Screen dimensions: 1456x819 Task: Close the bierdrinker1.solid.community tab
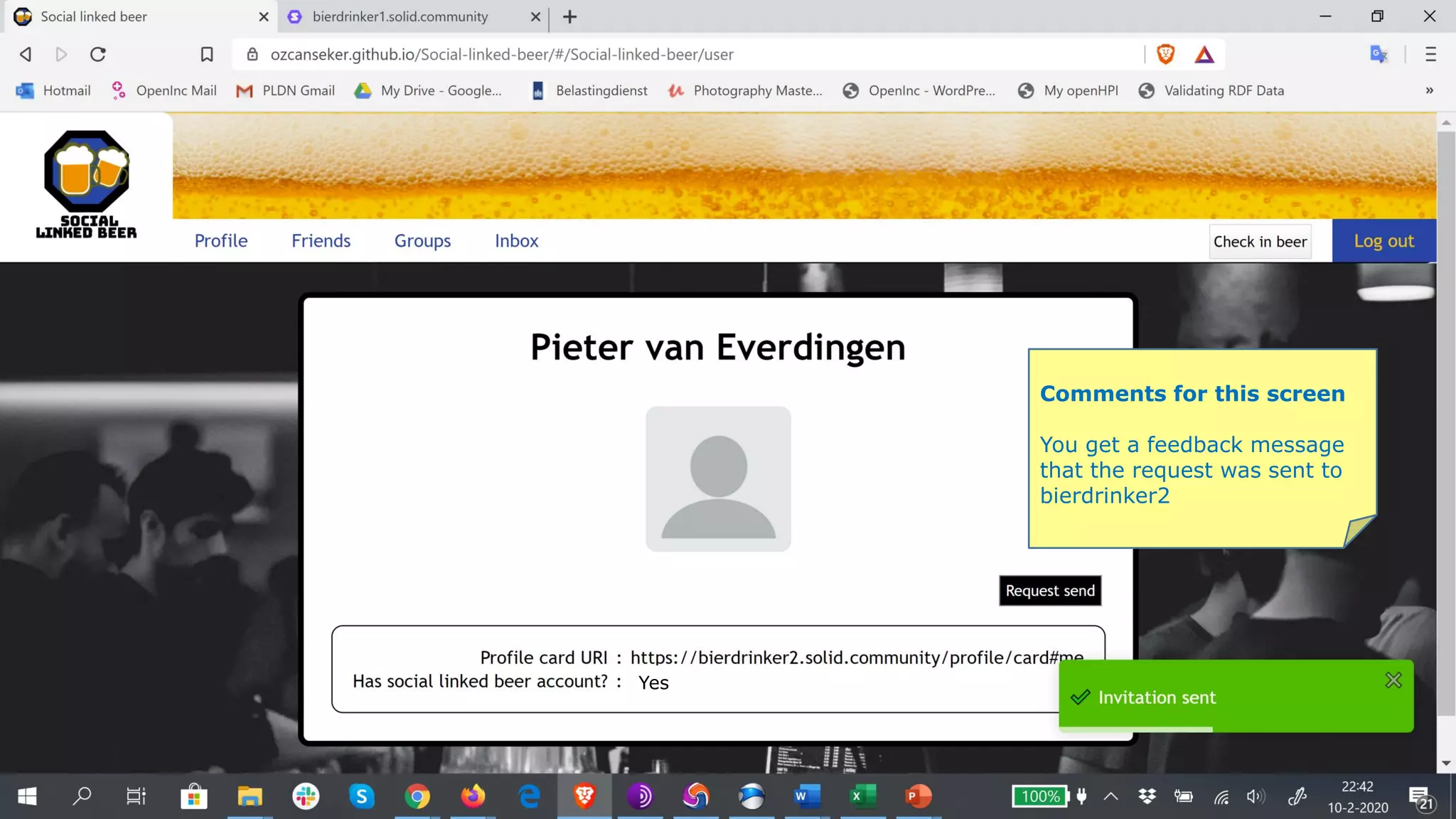point(535,16)
